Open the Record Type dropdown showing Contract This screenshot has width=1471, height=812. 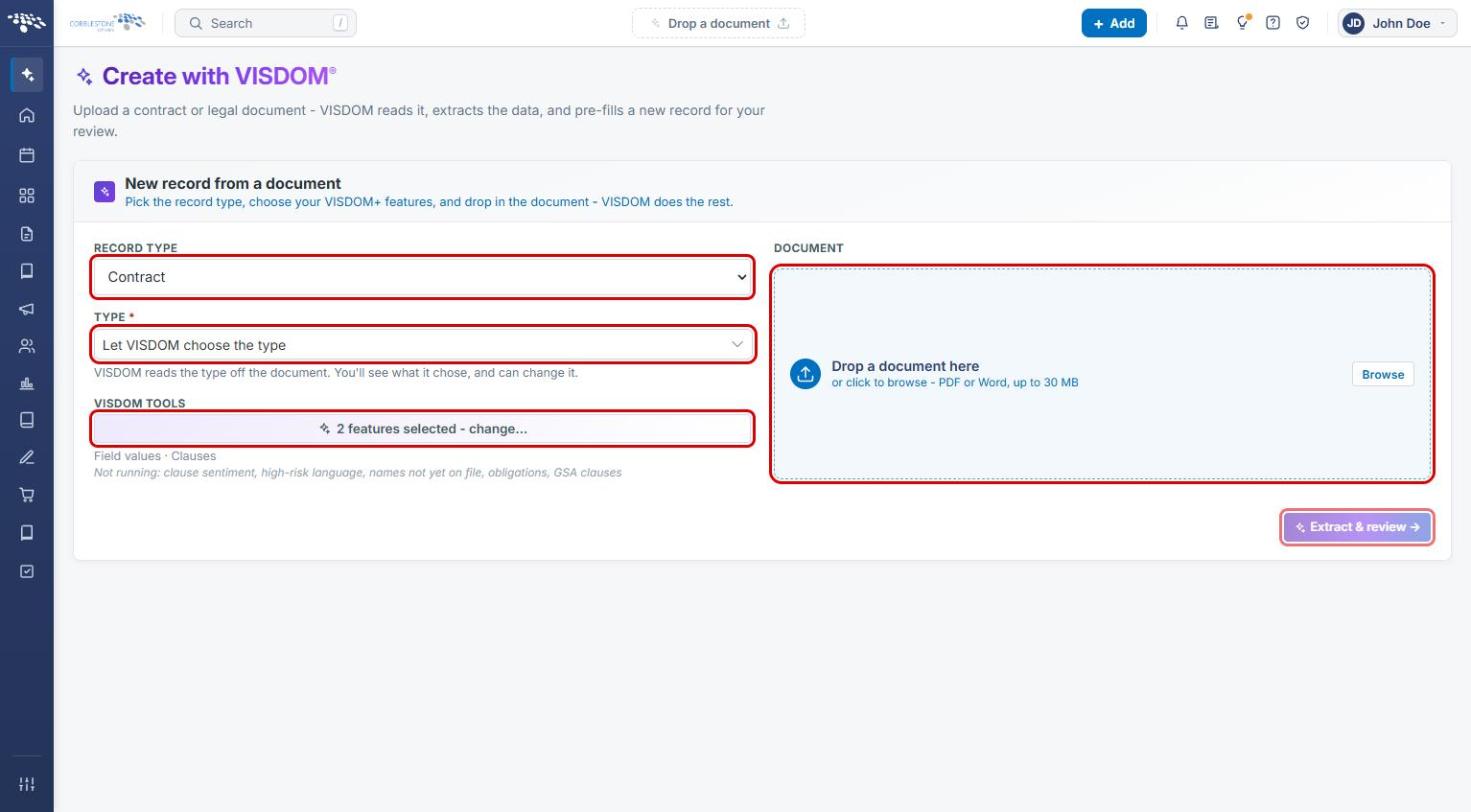[x=422, y=277]
